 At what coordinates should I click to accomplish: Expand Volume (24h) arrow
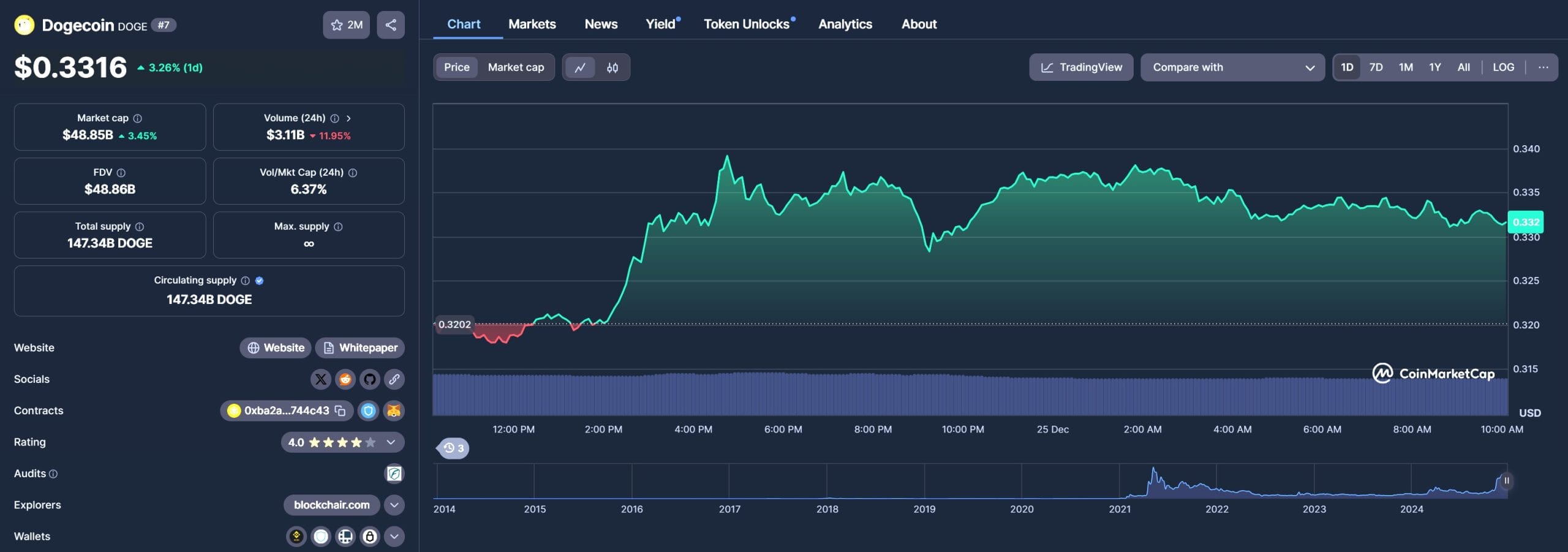pos(349,118)
